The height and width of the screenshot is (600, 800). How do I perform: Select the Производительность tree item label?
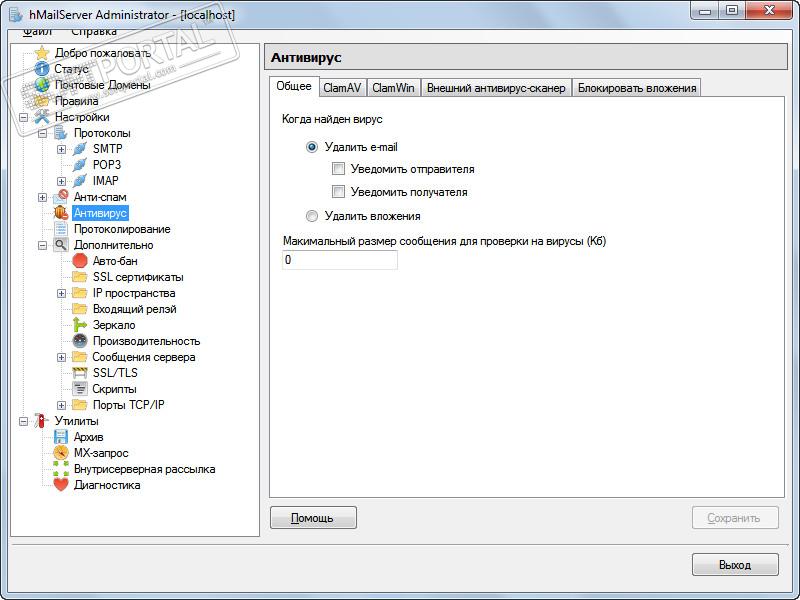146,341
